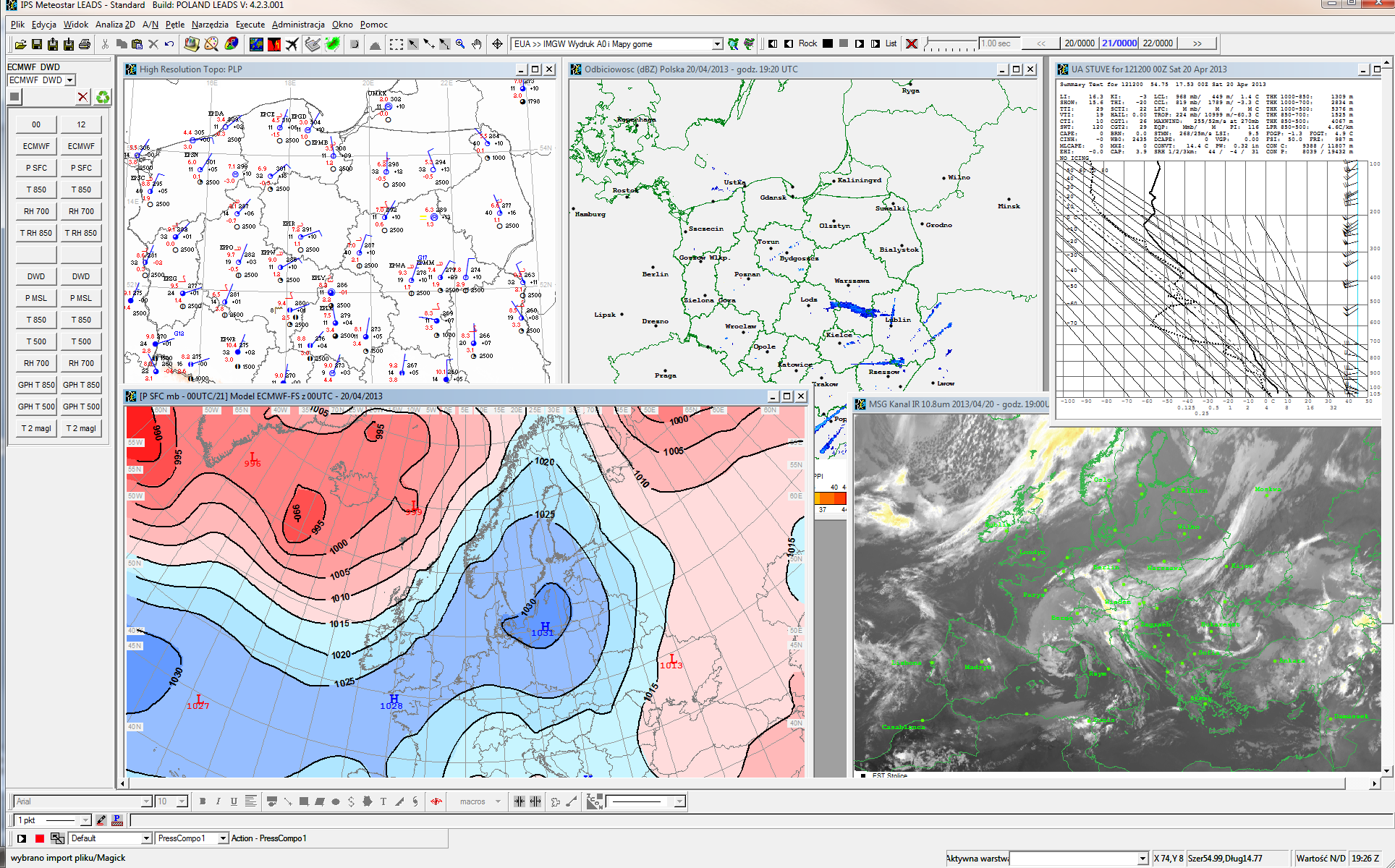Click the pen color icon
Image resolution: width=1395 pixels, height=868 pixels.
coord(101,820)
